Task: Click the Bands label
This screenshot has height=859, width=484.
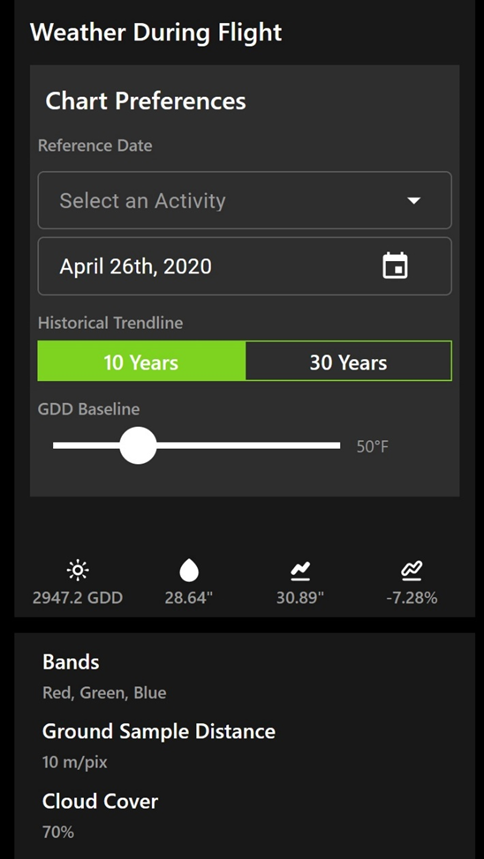Action: tap(71, 662)
